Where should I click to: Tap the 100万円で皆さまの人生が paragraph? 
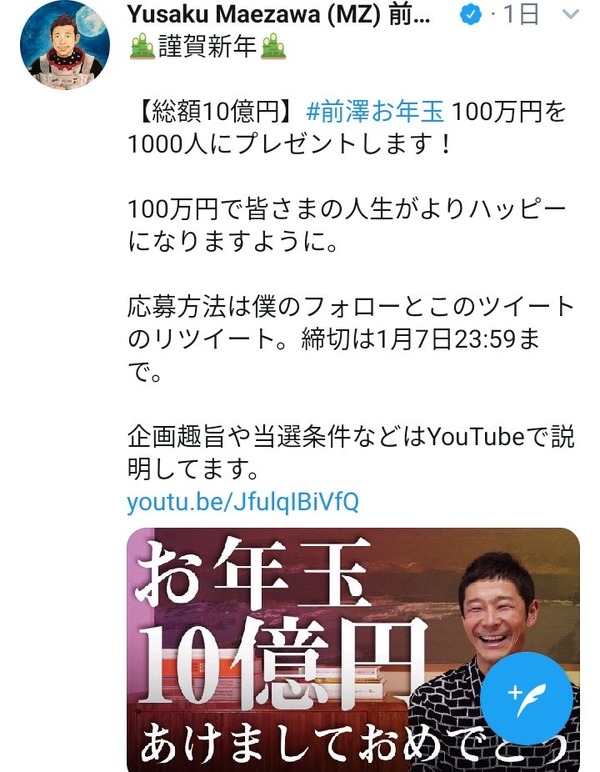coord(347,225)
